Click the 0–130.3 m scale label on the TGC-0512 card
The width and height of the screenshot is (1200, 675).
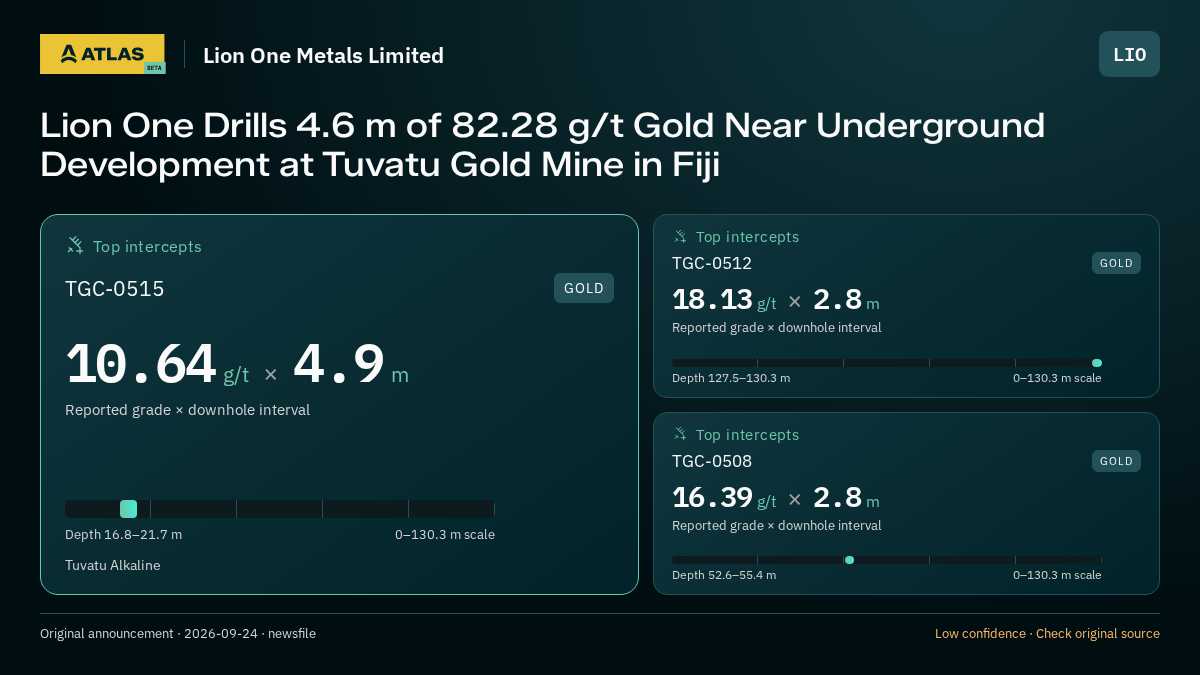(1057, 378)
